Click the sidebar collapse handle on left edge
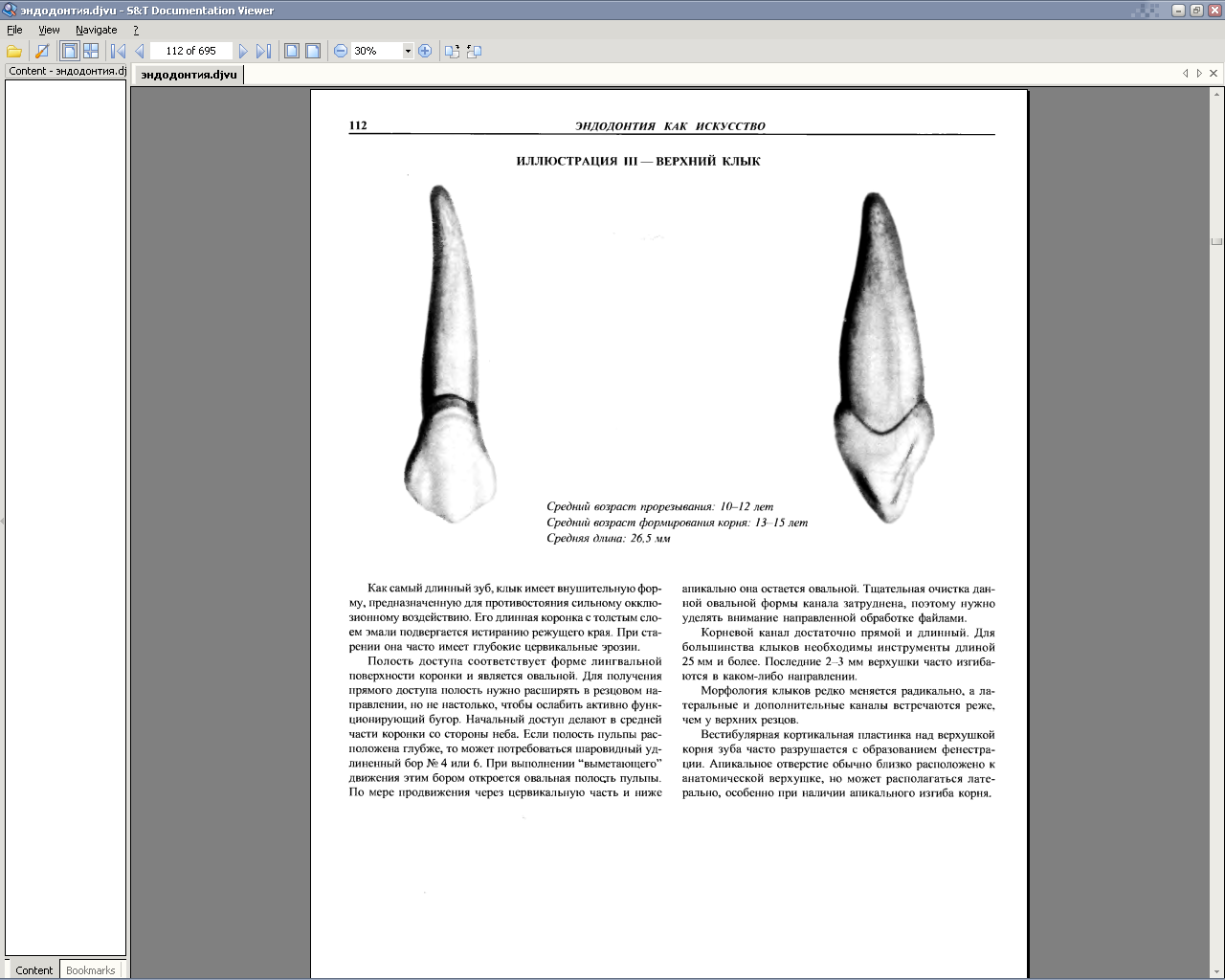The height and width of the screenshot is (980, 1225). (2, 521)
